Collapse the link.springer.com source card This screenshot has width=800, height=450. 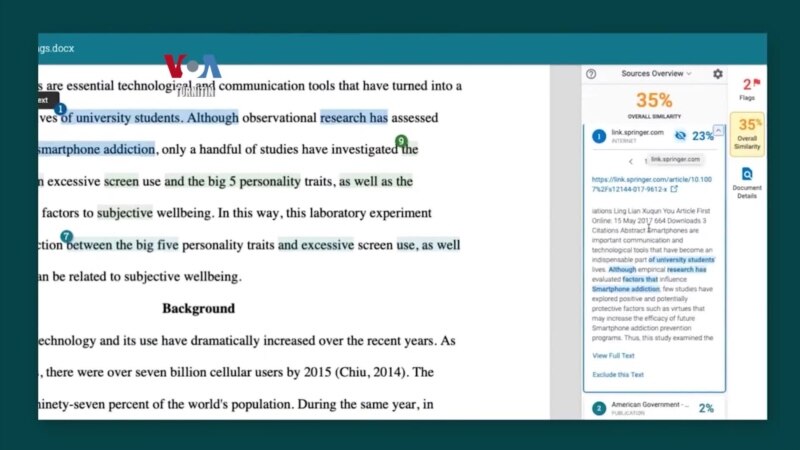pos(718,131)
